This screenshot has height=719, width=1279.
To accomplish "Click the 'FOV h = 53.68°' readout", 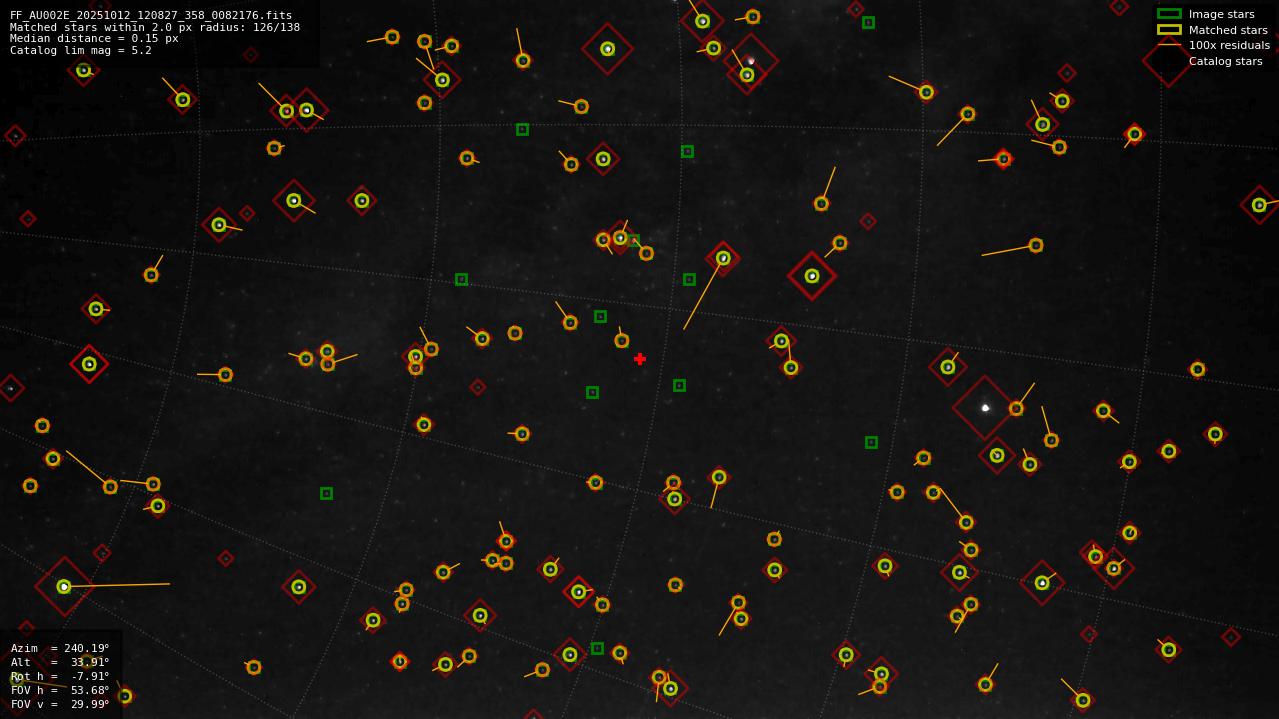I will pyautogui.click(x=60, y=690).
